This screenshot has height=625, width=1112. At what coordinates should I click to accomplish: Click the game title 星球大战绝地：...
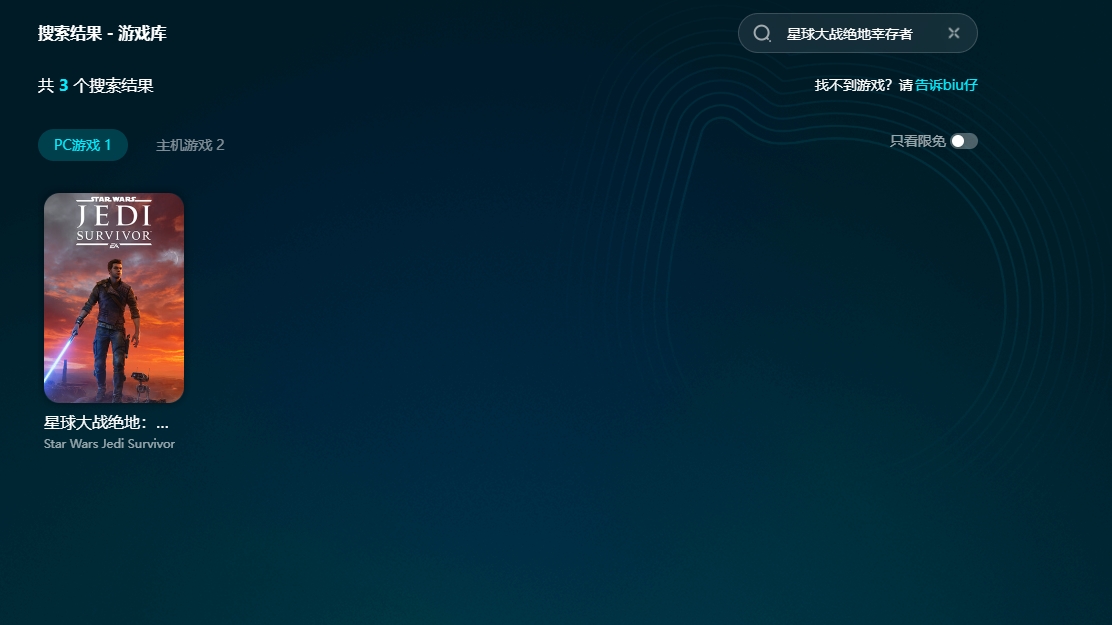tap(106, 423)
